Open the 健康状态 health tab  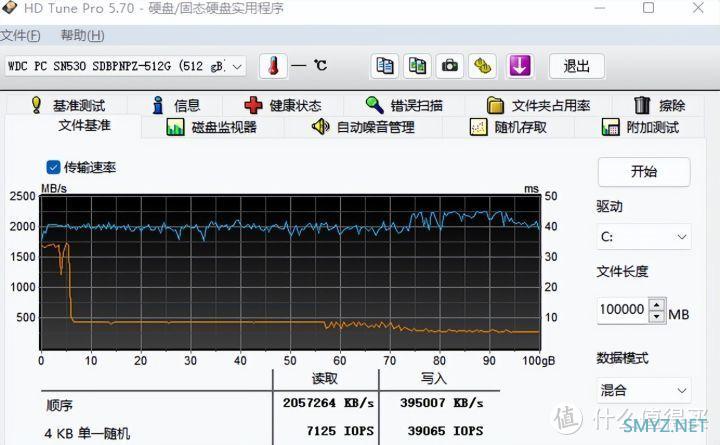(283, 105)
